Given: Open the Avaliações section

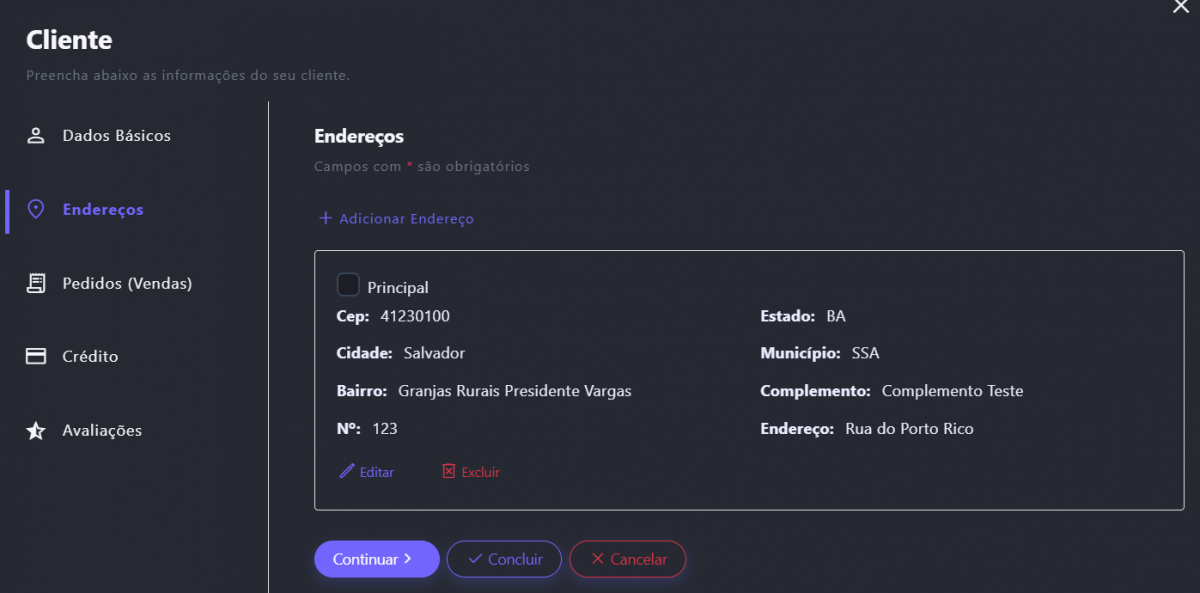Looking at the screenshot, I should 102,431.
